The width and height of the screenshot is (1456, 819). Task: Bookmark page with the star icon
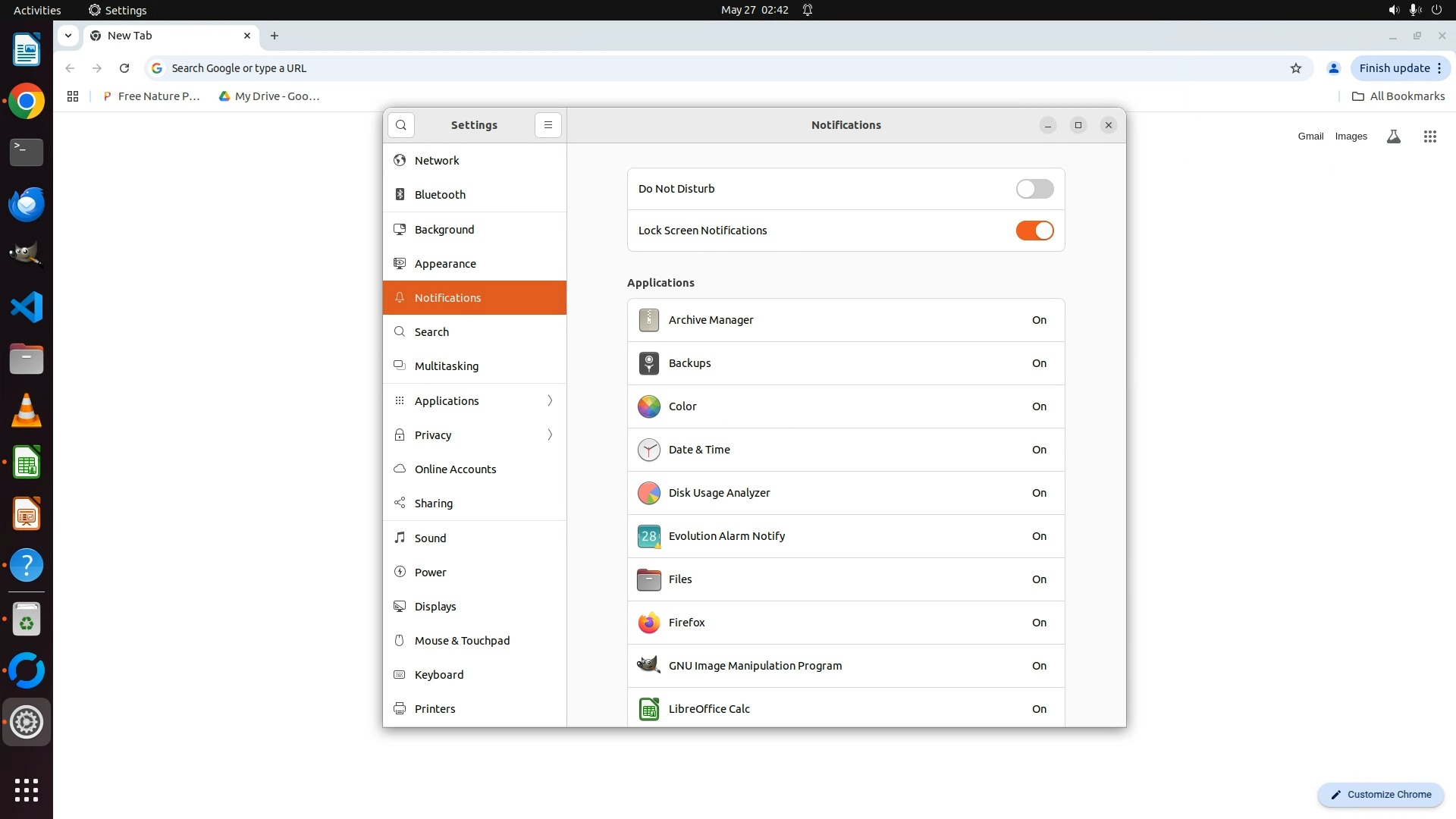click(1296, 68)
